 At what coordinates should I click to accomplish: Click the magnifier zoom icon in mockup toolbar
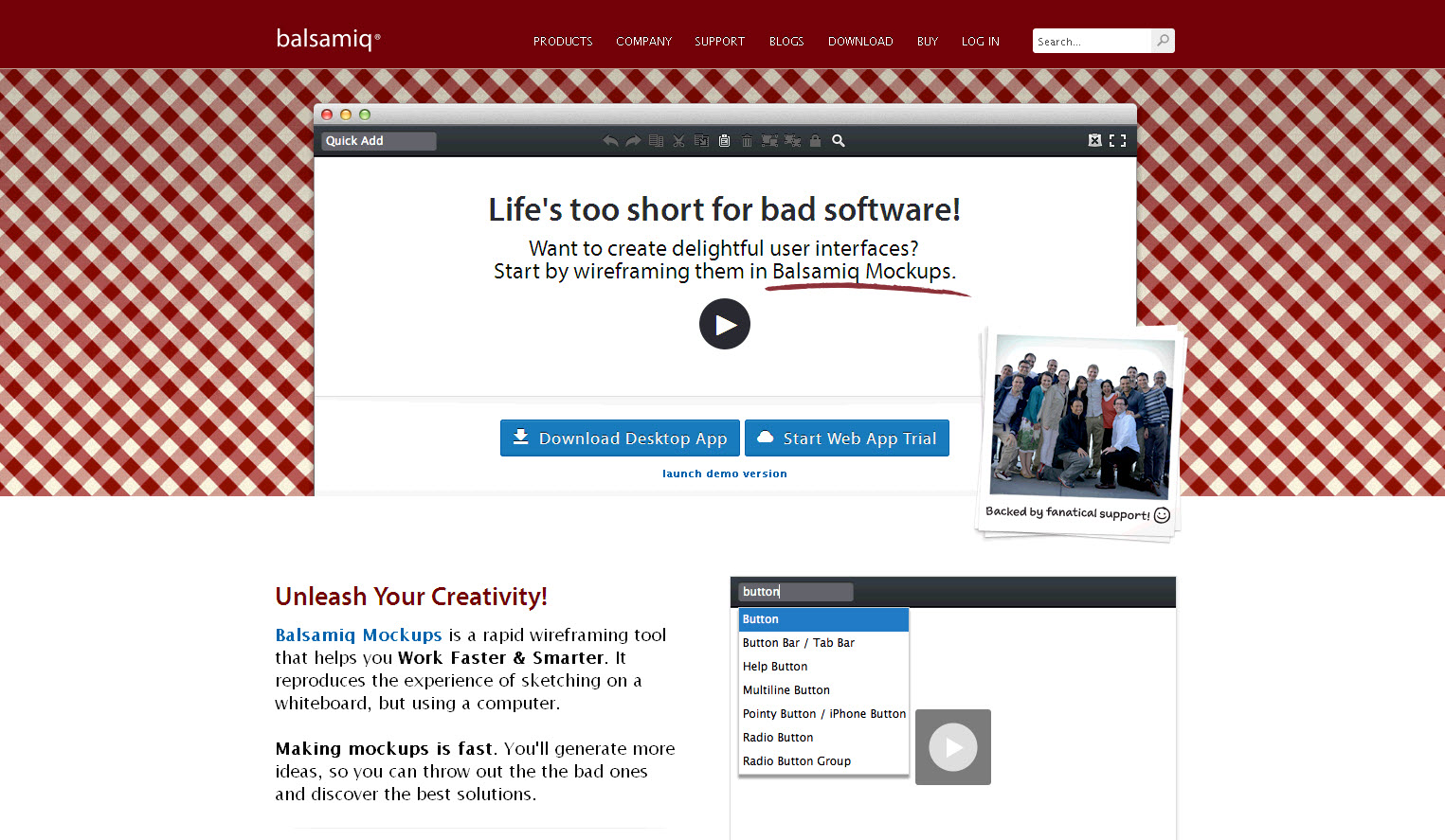[x=839, y=141]
